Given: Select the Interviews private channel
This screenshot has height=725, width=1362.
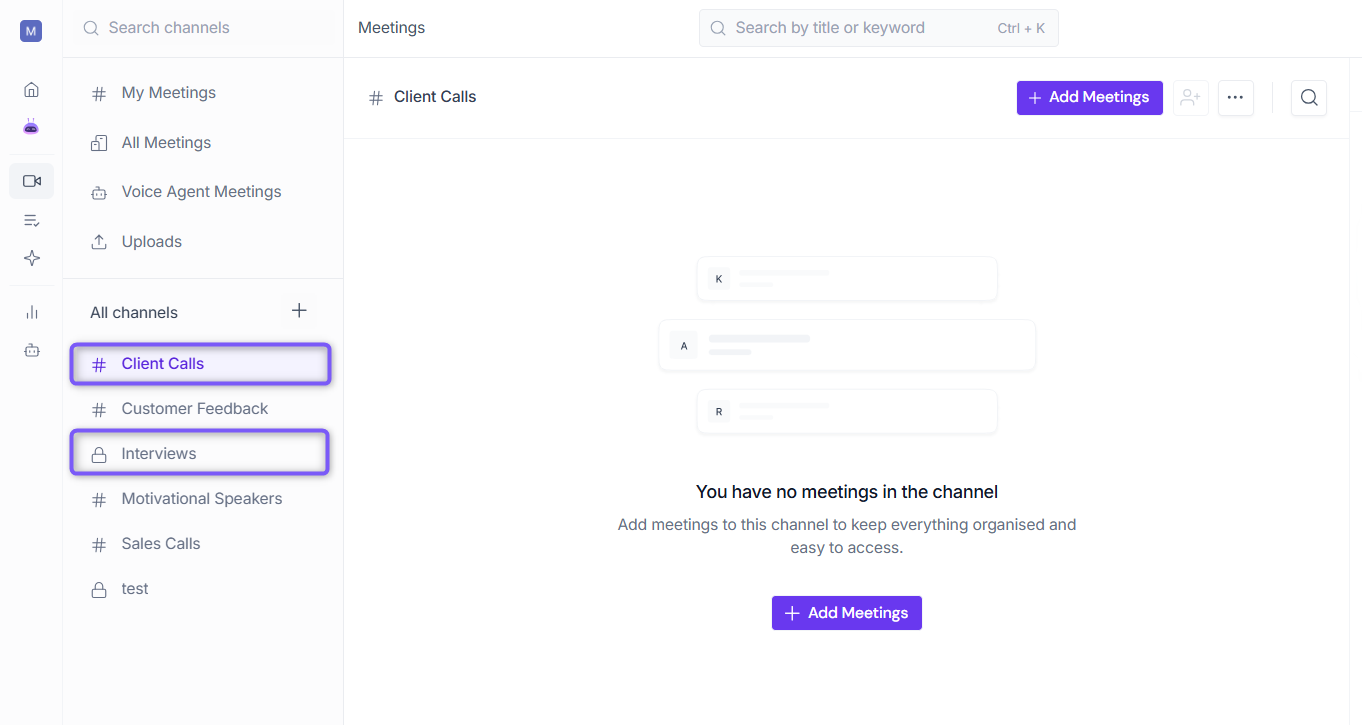Looking at the screenshot, I should [x=200, y=453].
